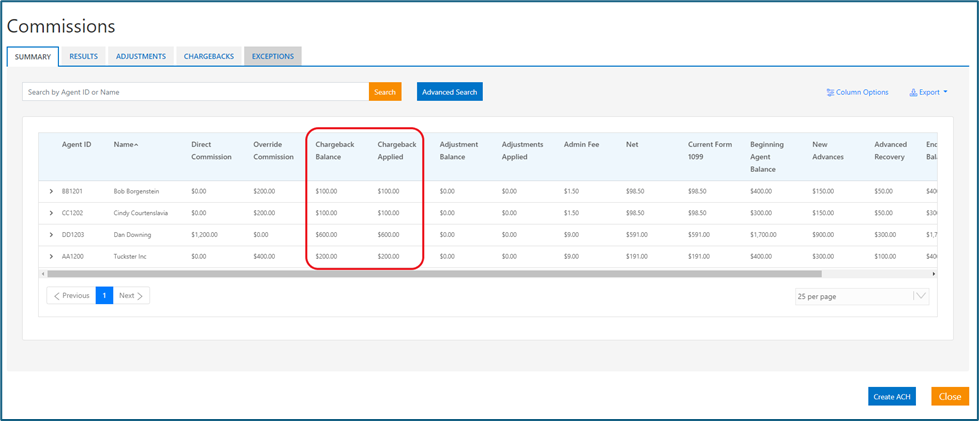Click Dan Downing's $900.00 new advances
This screenshot has width=979, height=421.
coord(824,235)
